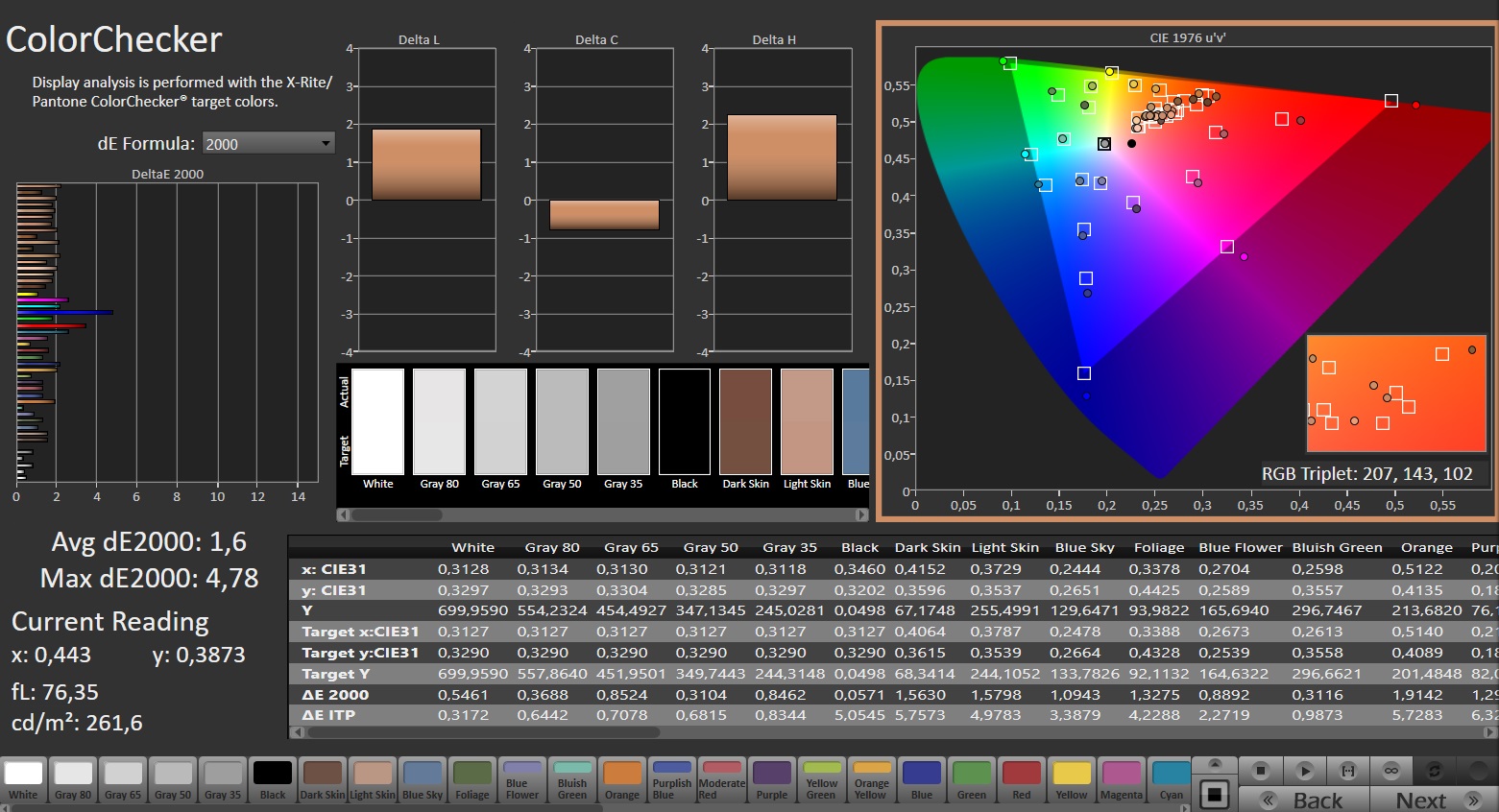Click the longest blue bar in DeltaE chart
The height and width of the screenshot is (812, 1499).
pyautogui.click(x=65, y=312)
